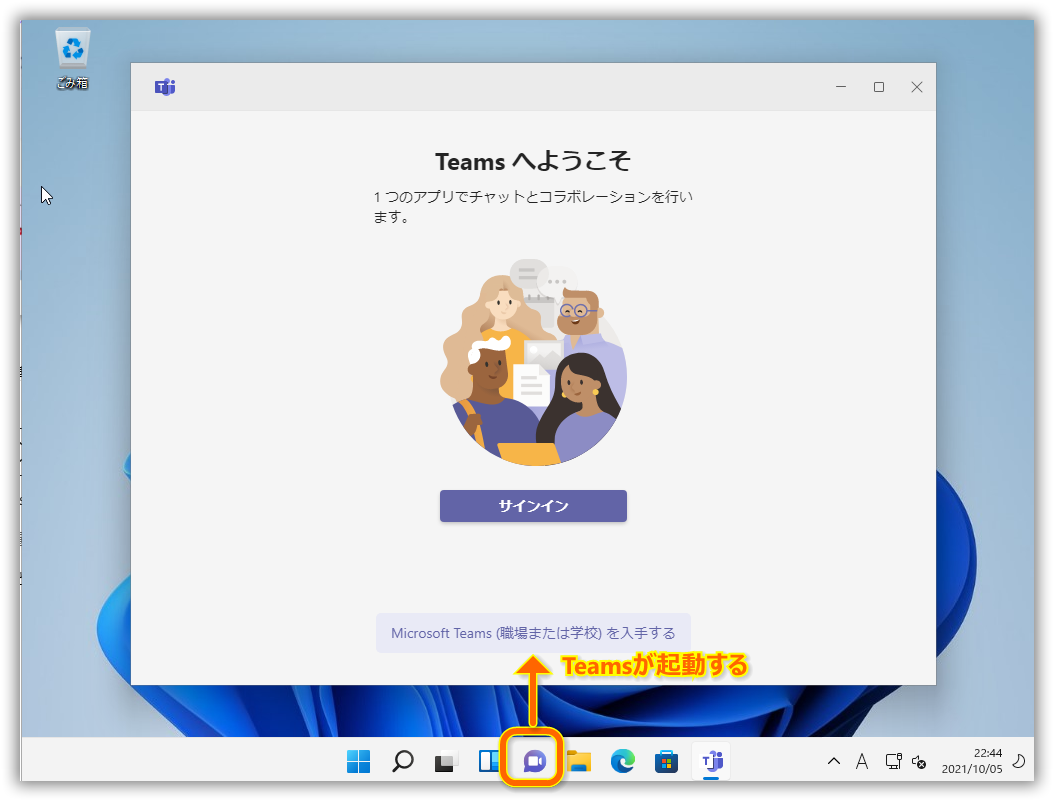Click the サインイン button

pos(533,506)
